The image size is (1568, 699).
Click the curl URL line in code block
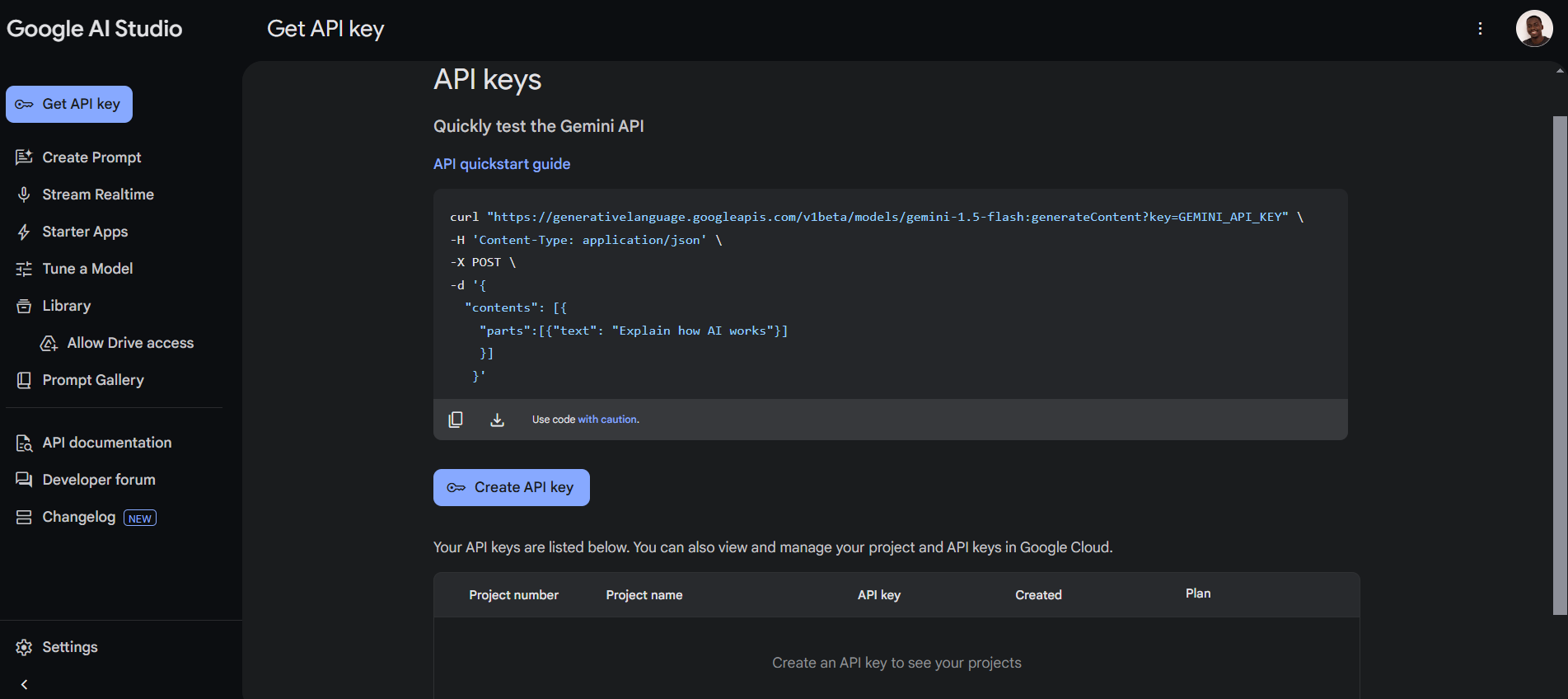click(x=877, y=217)
